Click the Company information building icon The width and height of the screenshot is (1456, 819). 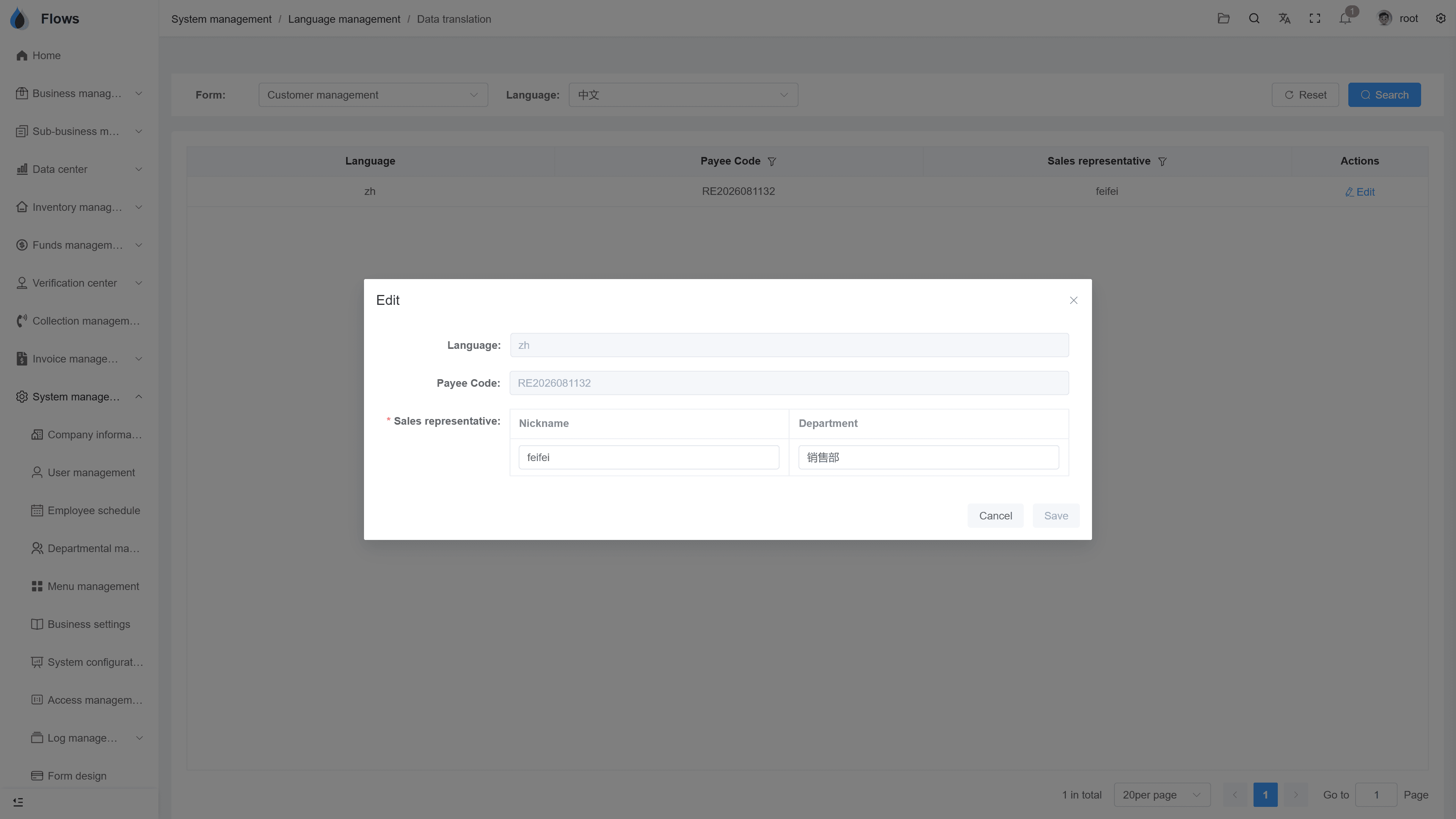37,435
